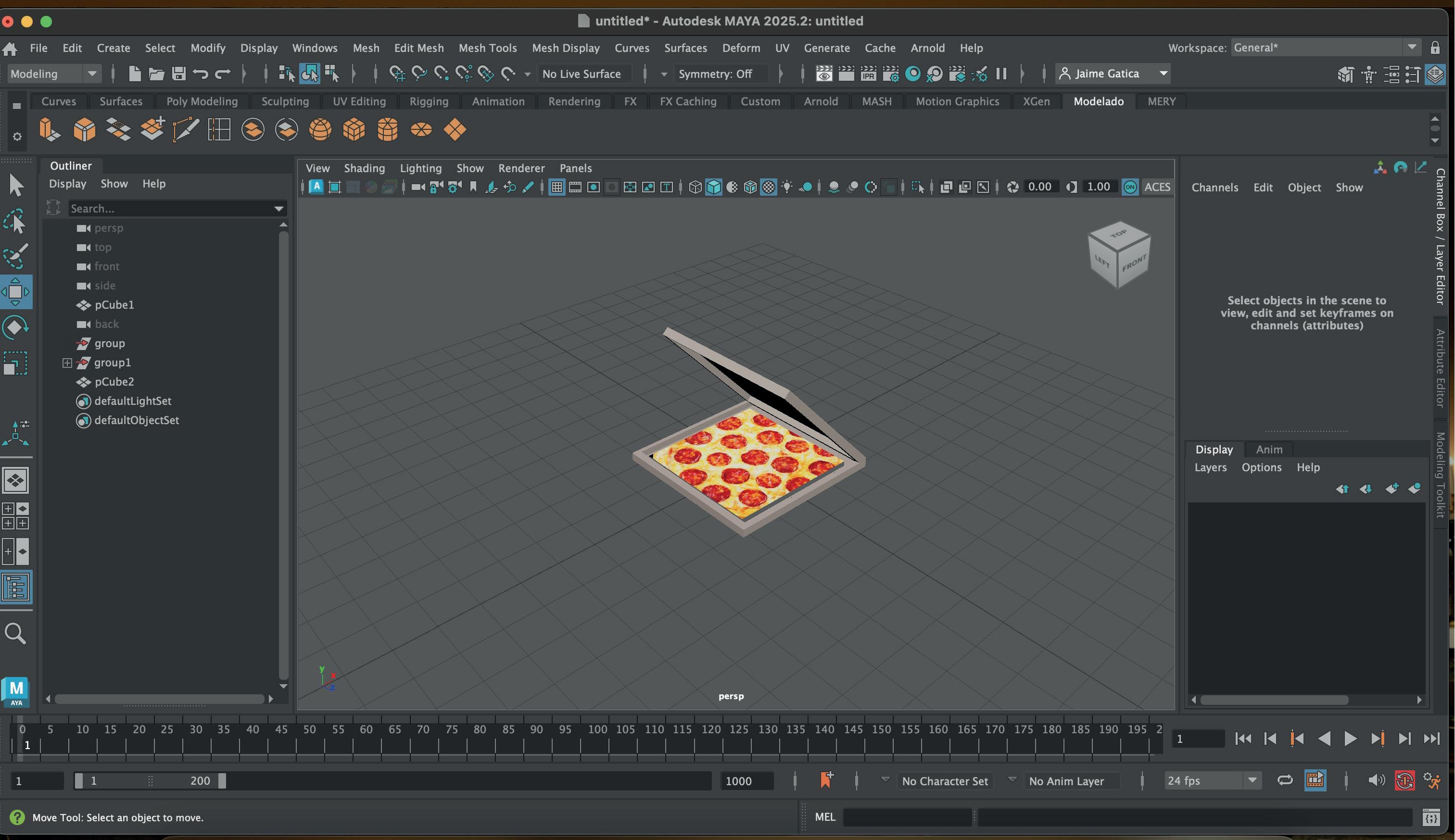Open the Mesh Tools menu

coord(487,48)
